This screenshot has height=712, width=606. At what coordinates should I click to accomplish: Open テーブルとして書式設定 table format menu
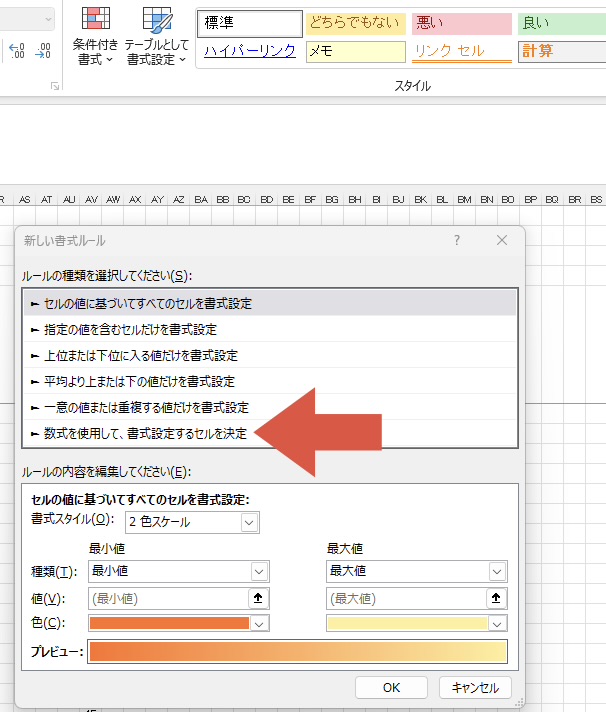pos(157,36)
